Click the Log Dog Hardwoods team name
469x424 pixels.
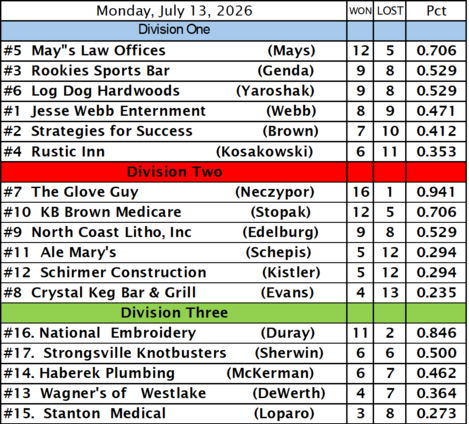105,91
